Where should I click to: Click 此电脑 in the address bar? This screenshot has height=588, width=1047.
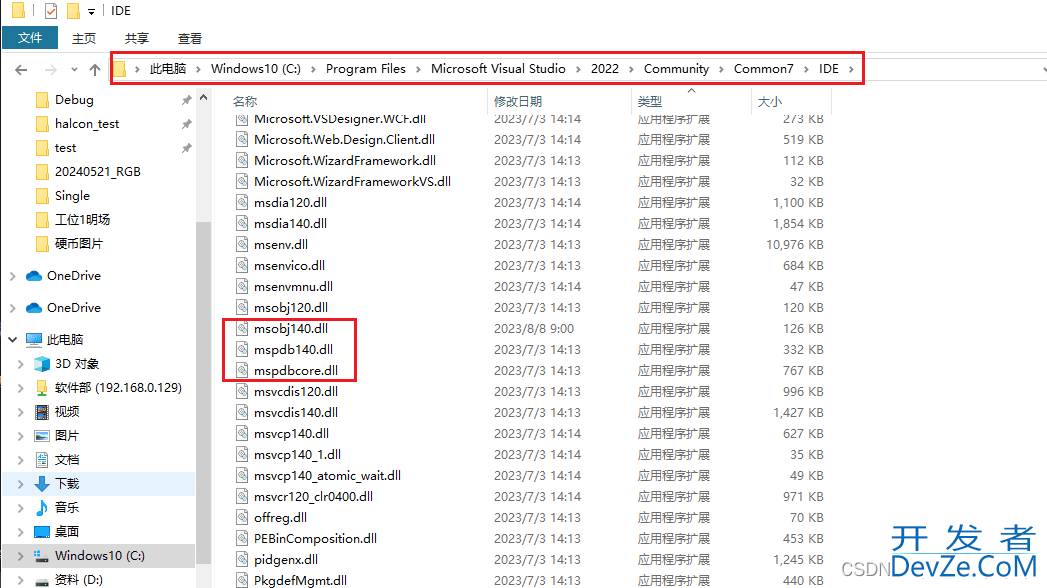coord(168,69)
